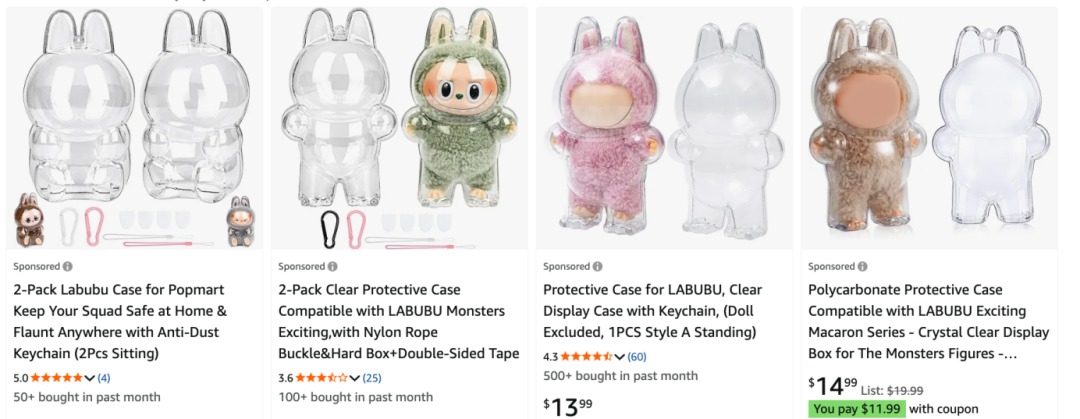Open 2-Pack Clear Protective Case title link
The height and width of the screenshot is (419, 1080).
398,322
